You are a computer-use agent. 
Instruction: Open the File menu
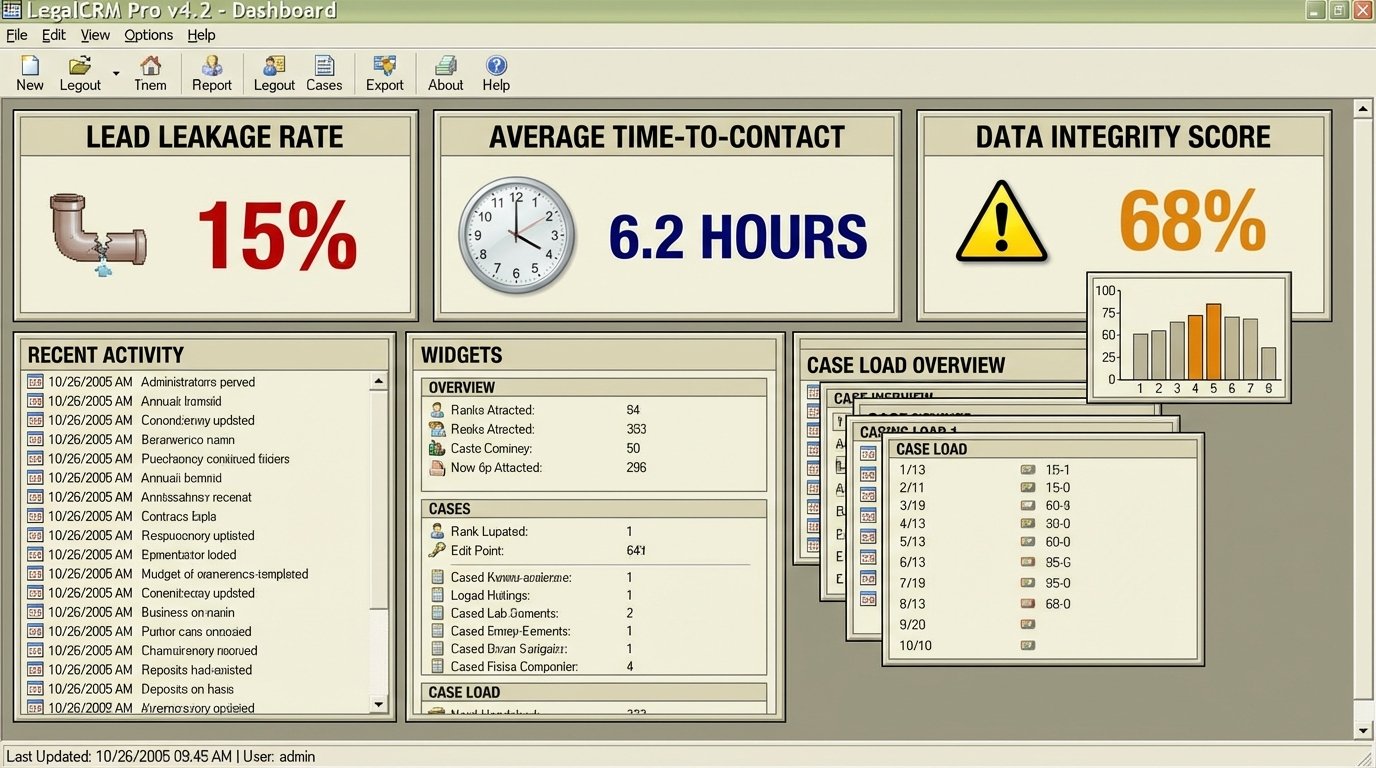click(16, 34)
